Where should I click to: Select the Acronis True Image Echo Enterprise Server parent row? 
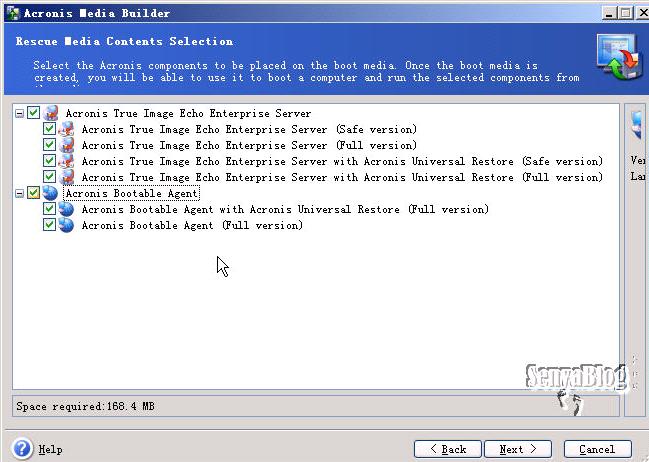(x=188, y=113)
